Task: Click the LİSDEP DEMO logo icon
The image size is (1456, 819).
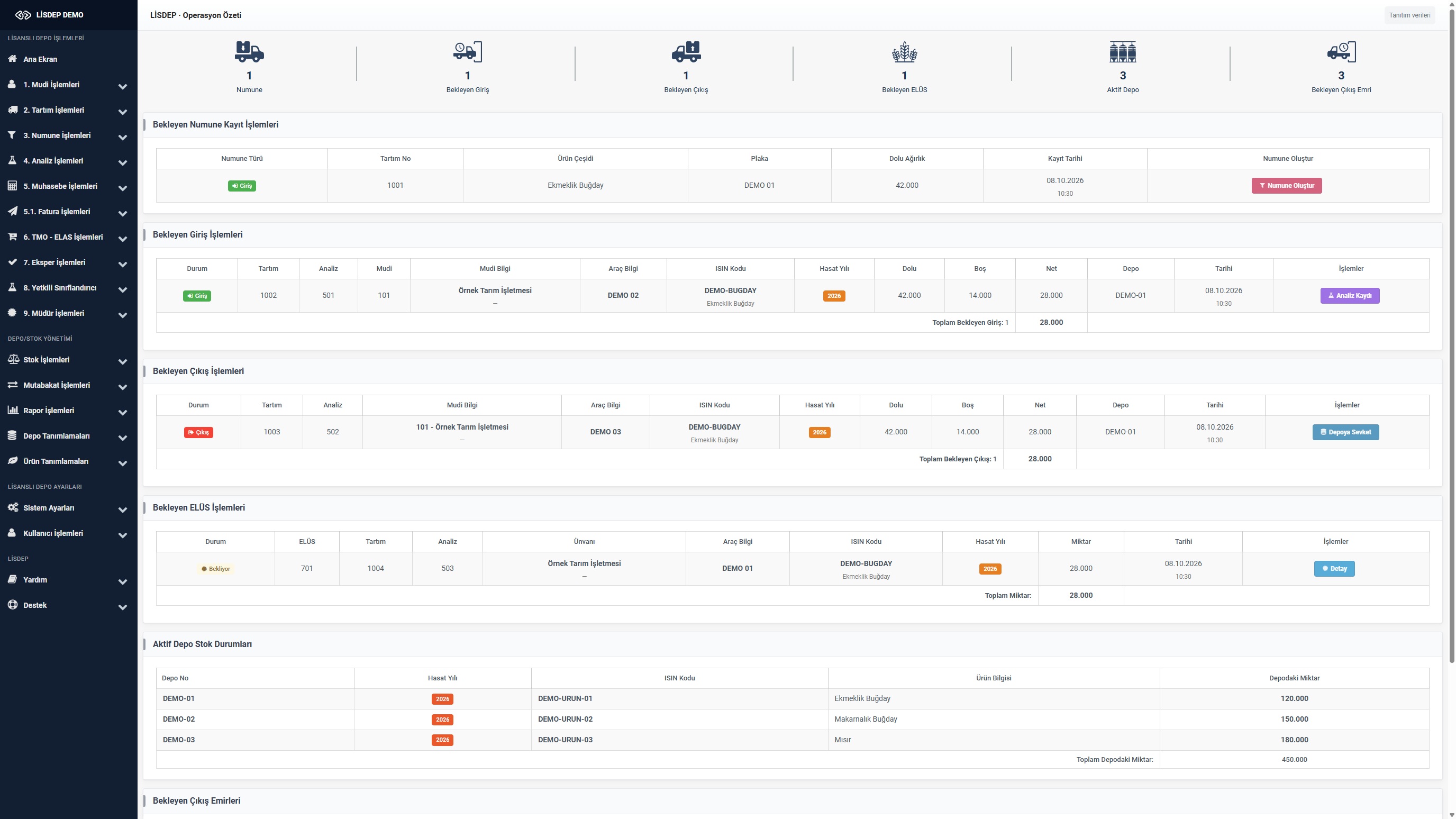Action: [23, 15]
